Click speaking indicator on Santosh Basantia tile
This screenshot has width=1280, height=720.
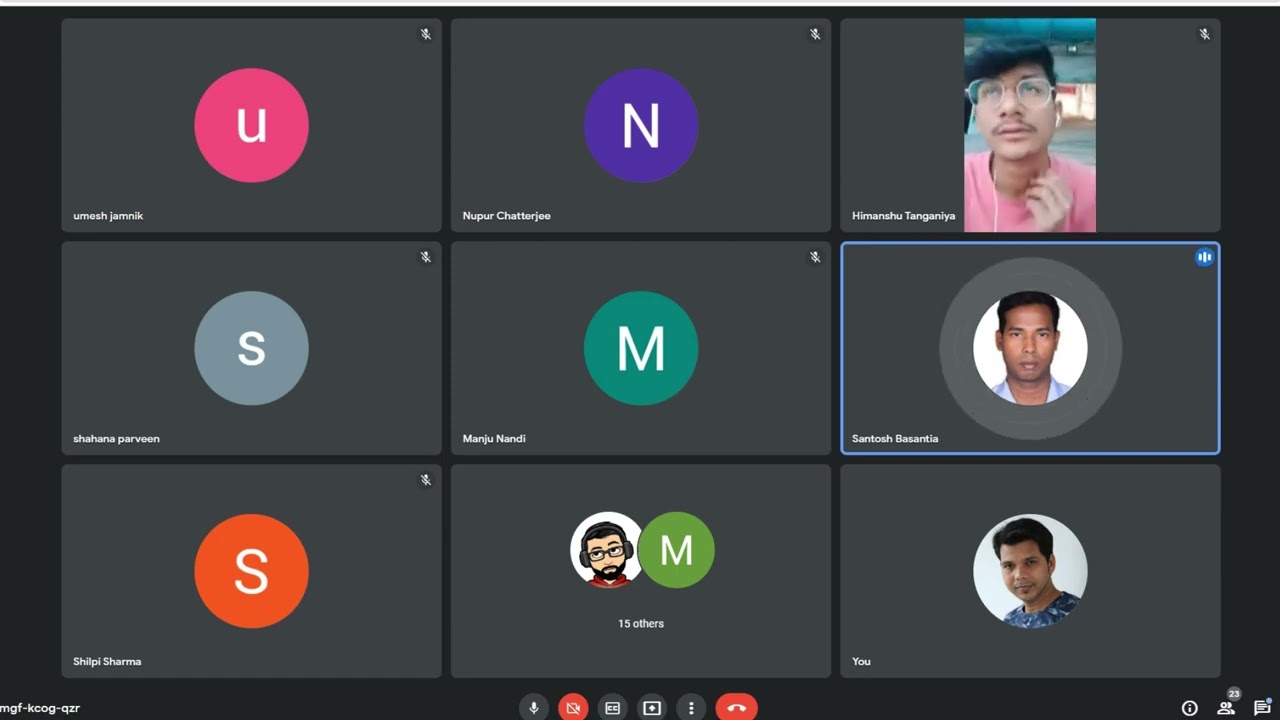[x=1205, y=257]
